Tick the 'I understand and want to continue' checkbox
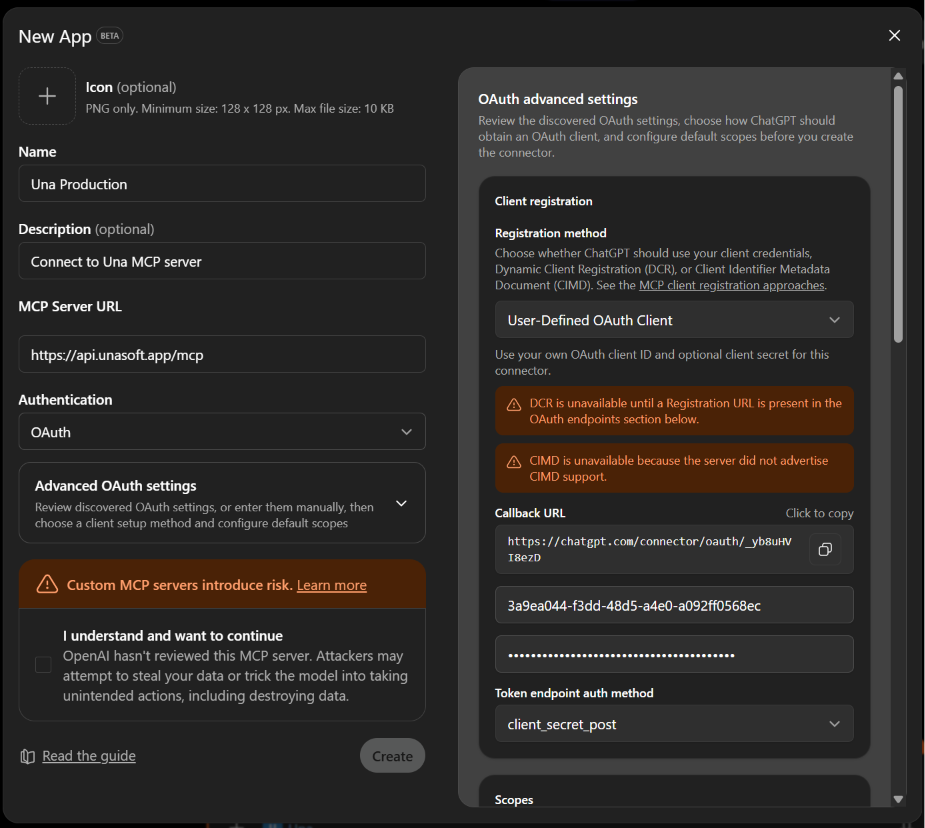Viewport: 925px width, 828px height. [x=43, y=665]
